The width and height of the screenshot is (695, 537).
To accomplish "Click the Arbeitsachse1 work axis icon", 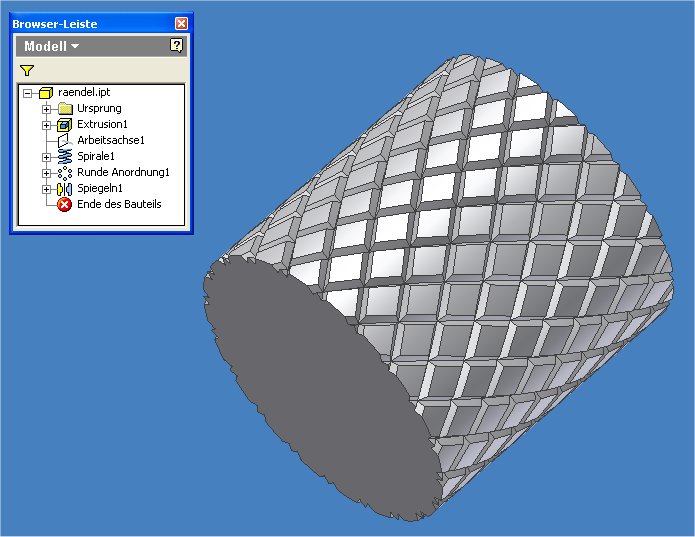I will (65, 141).
